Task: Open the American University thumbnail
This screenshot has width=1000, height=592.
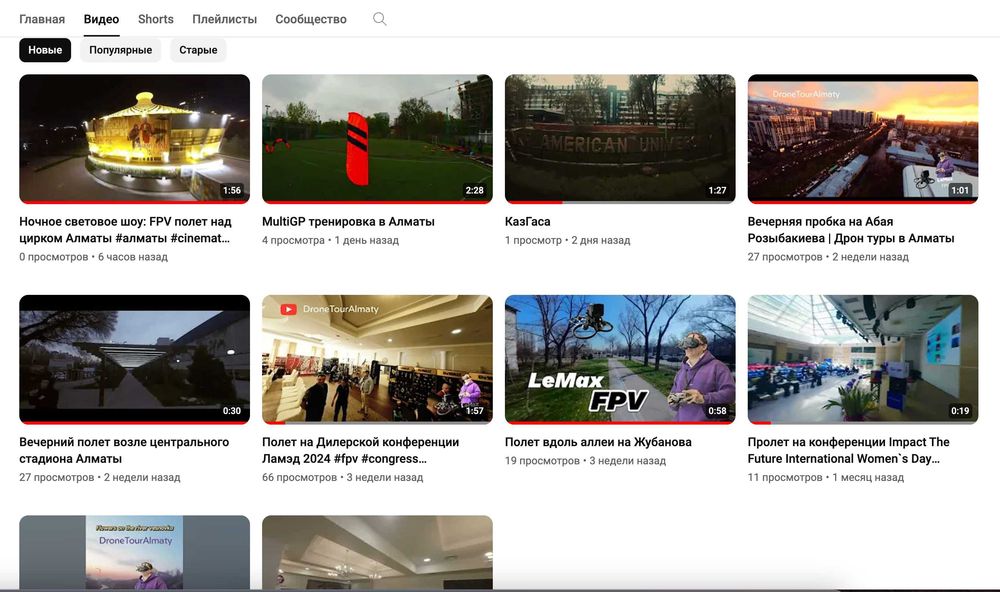Action: [620, 138]
